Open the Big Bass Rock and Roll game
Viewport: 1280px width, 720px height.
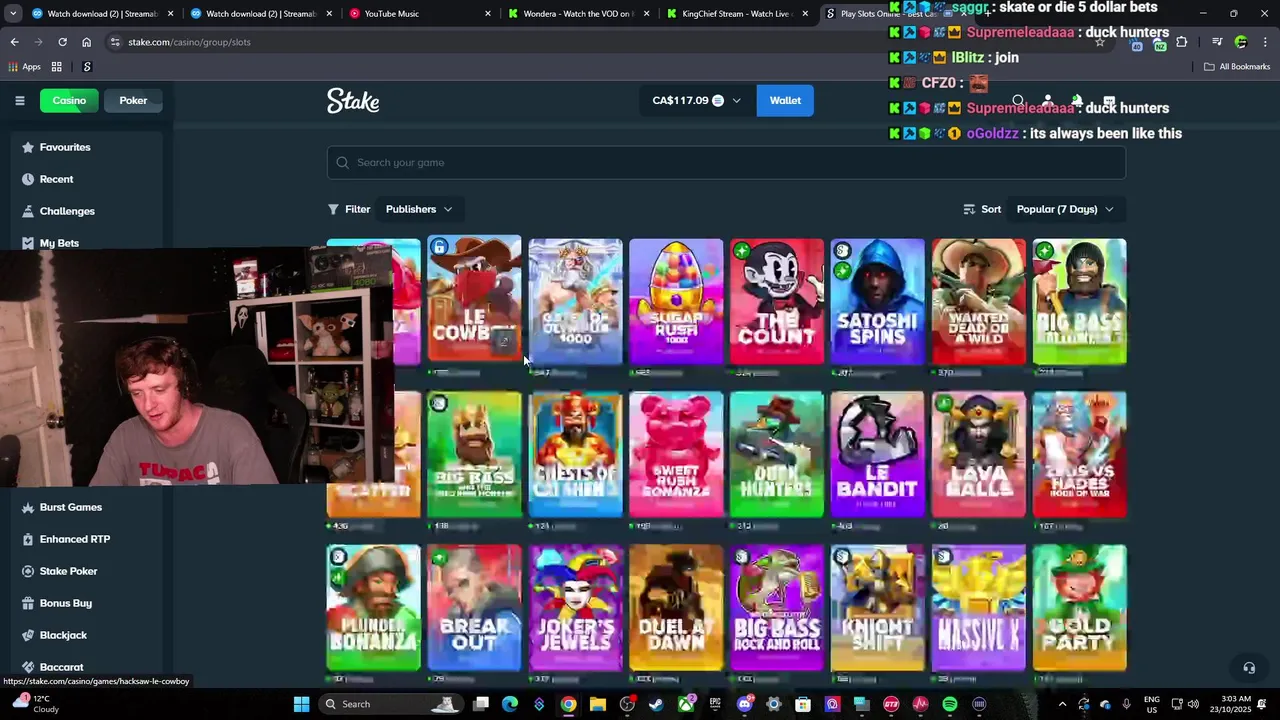777,607
